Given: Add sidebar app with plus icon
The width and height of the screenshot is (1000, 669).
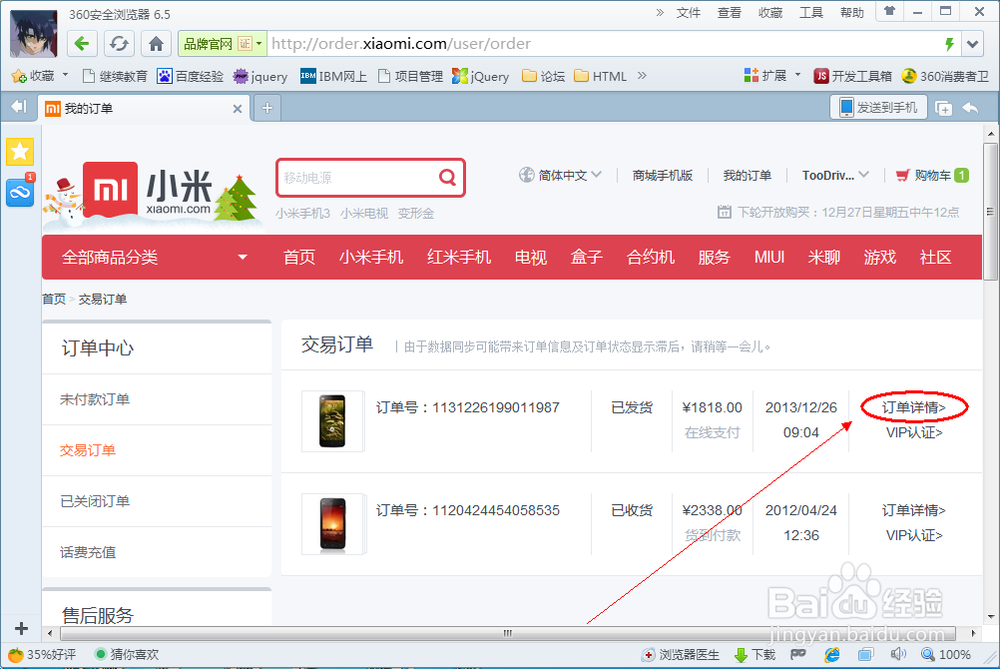Looking at the screenshot, I should [21, 629].
